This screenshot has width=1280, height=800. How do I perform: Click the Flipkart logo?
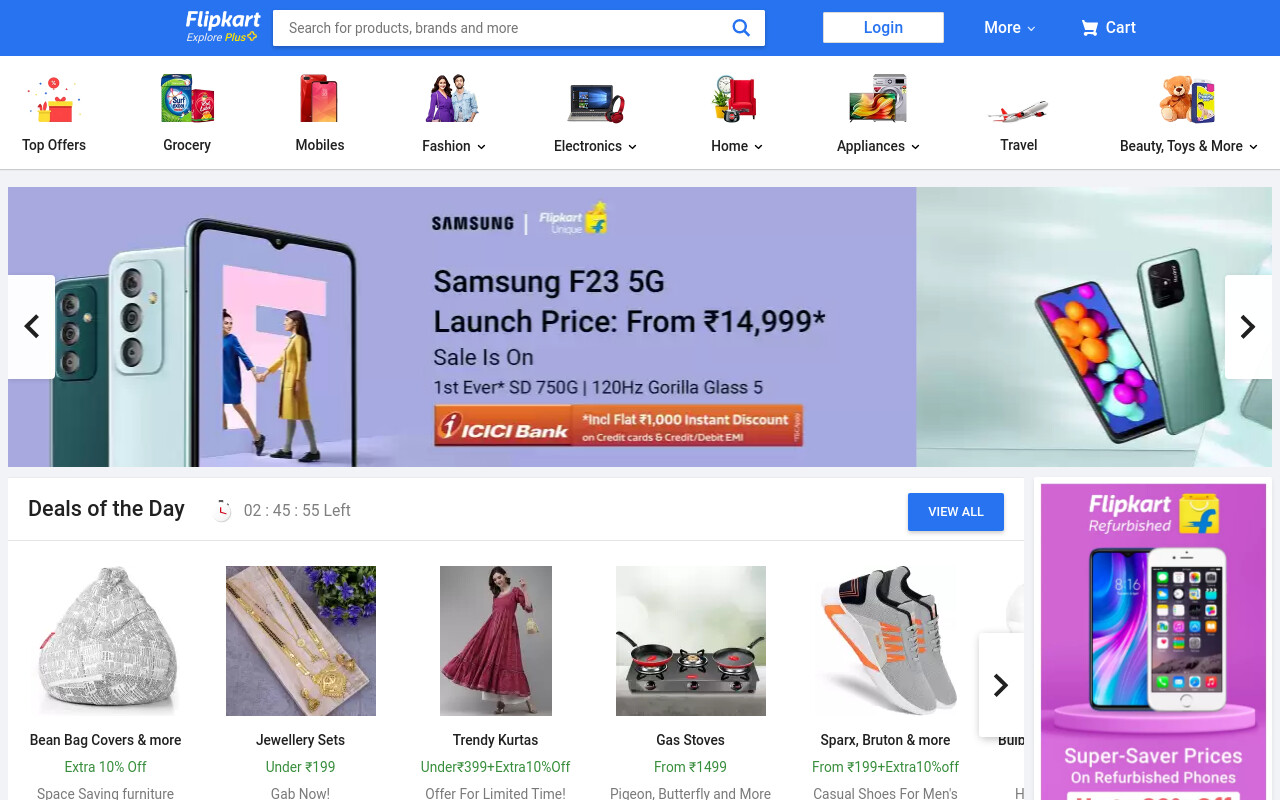click(223, 20)
